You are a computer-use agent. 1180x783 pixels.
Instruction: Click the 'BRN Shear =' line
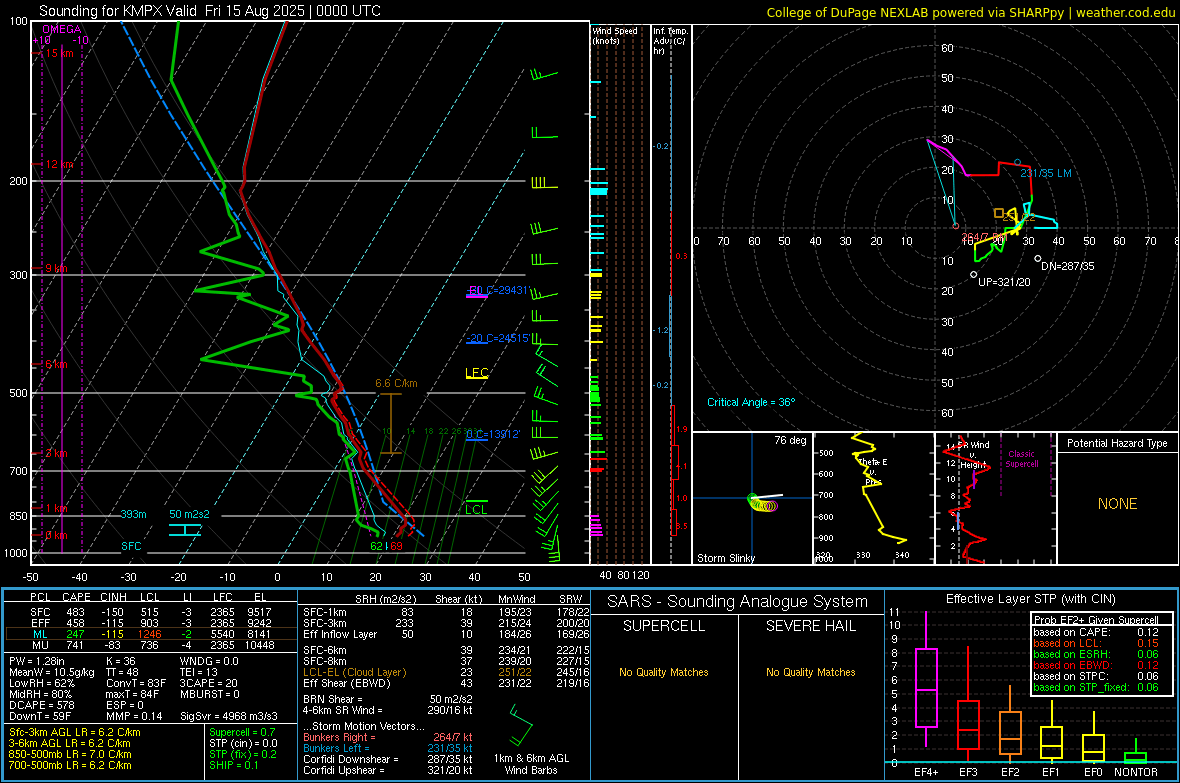point(388,699)
